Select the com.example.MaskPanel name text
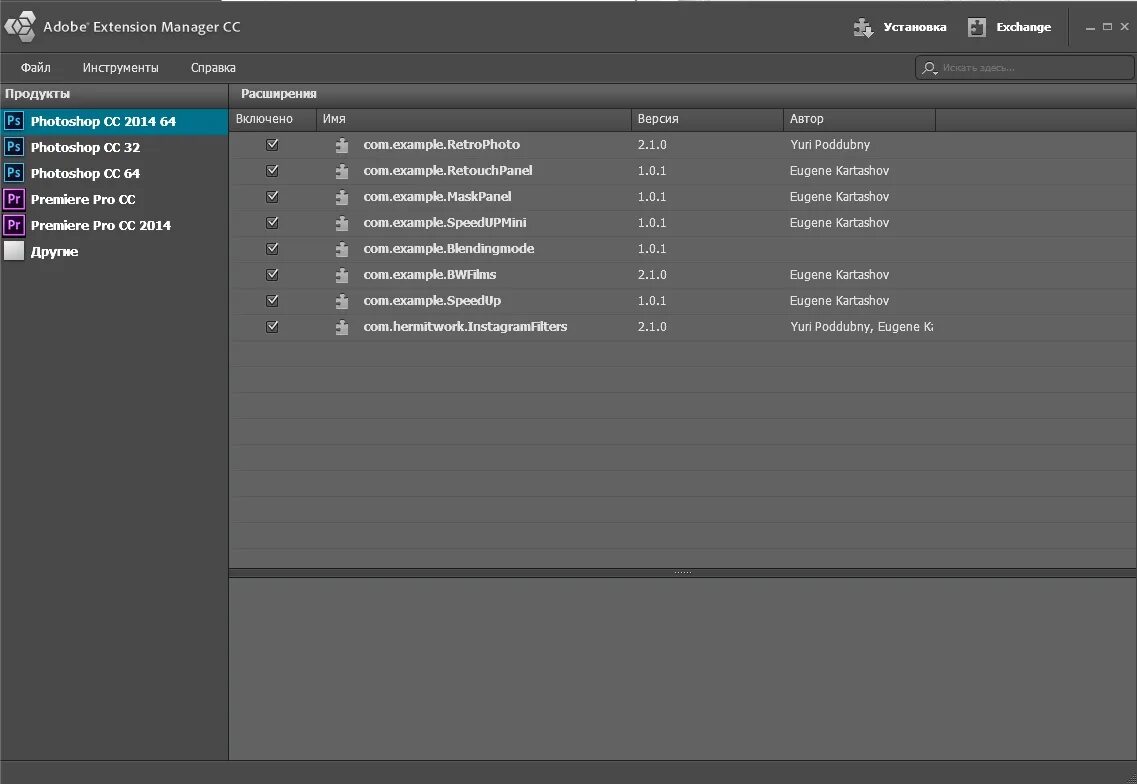 [437, 197]
